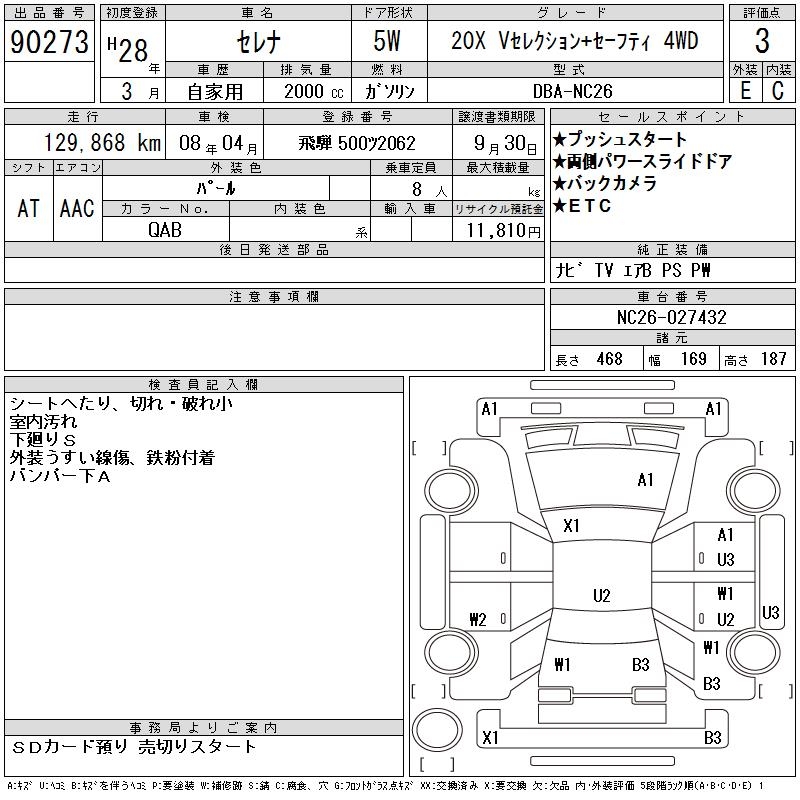Viewport: 800px width, 800px height.
Task: Click the overall score 3
Action: (762, 41)
